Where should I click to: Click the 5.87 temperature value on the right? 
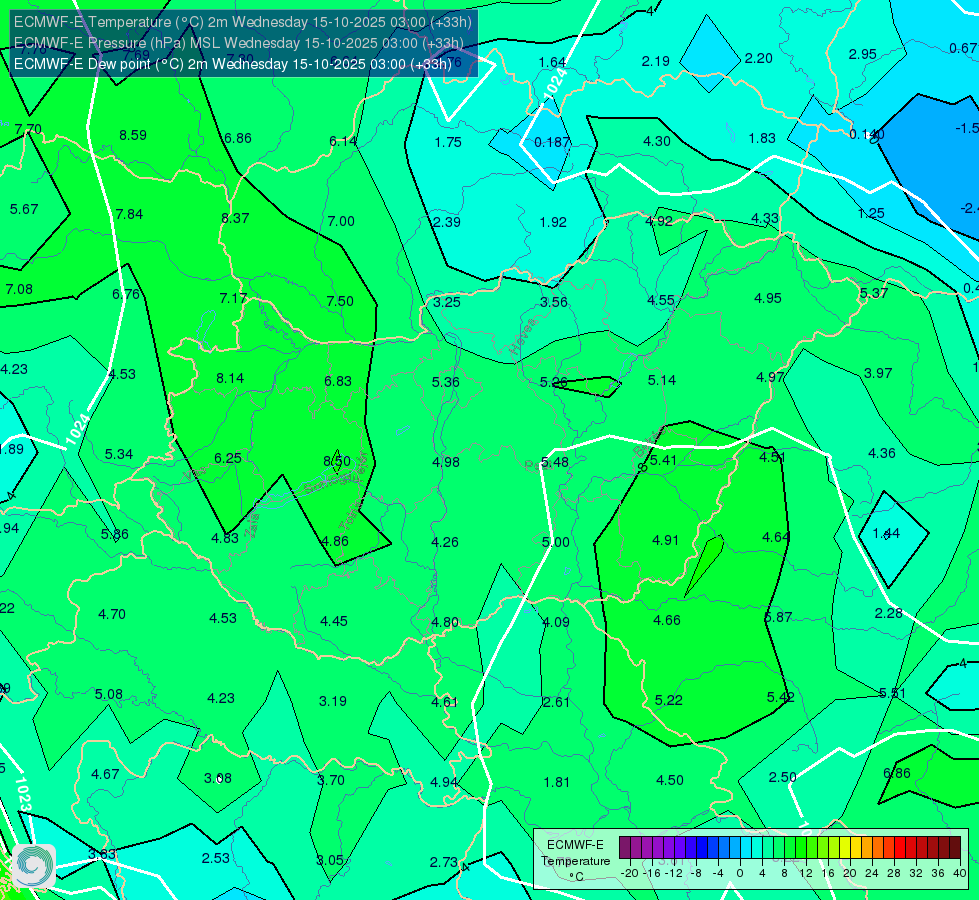click(x=779, y=618)
